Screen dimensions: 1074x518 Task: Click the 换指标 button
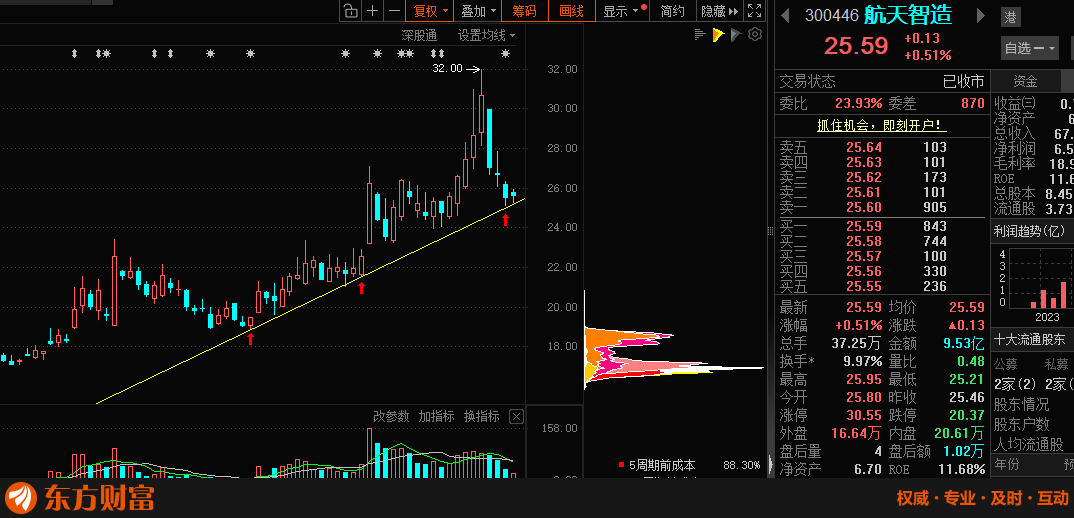pyautogui.click(x=482, y=416)
